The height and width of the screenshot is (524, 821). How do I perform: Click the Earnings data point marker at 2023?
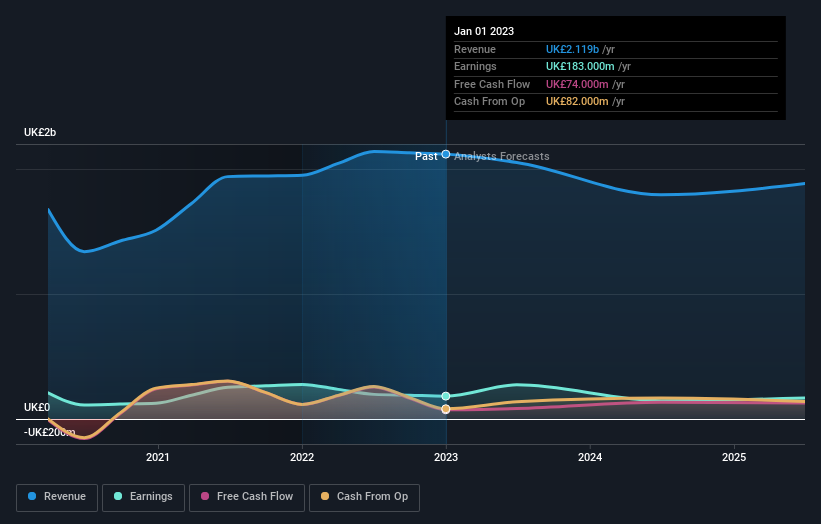(x=446, y=396)
